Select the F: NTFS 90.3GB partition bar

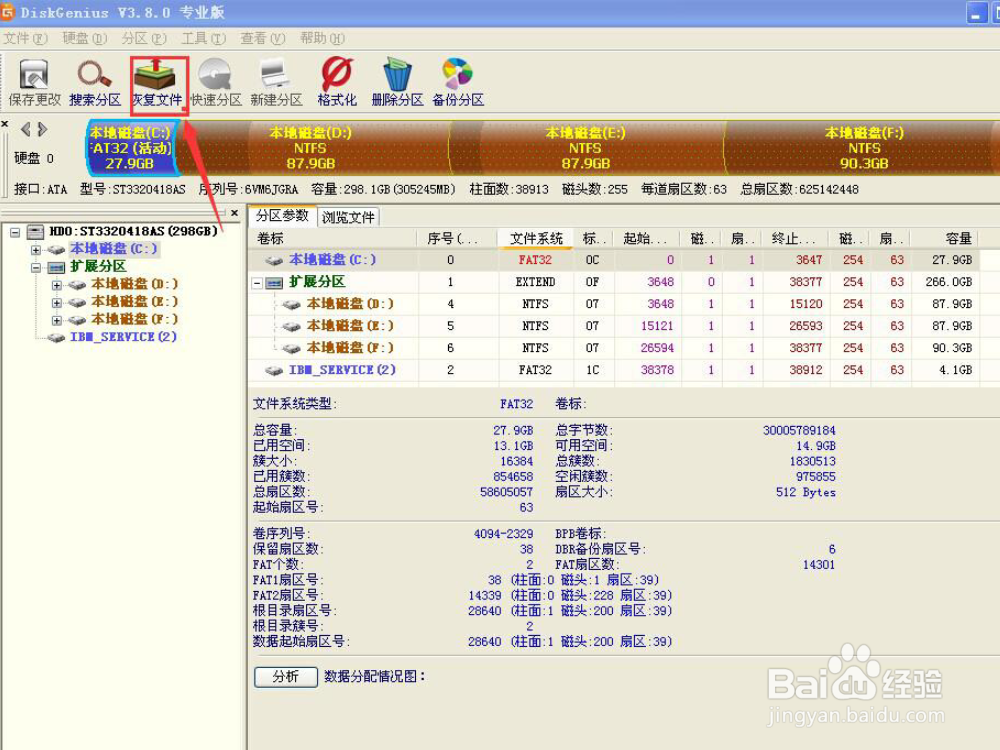[x=861, y=148]
